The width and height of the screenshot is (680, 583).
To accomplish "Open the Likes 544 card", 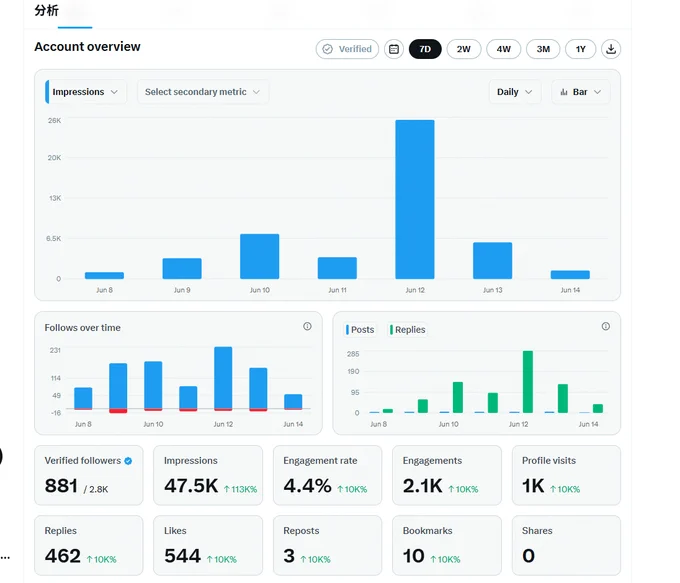I will point(208,545).
